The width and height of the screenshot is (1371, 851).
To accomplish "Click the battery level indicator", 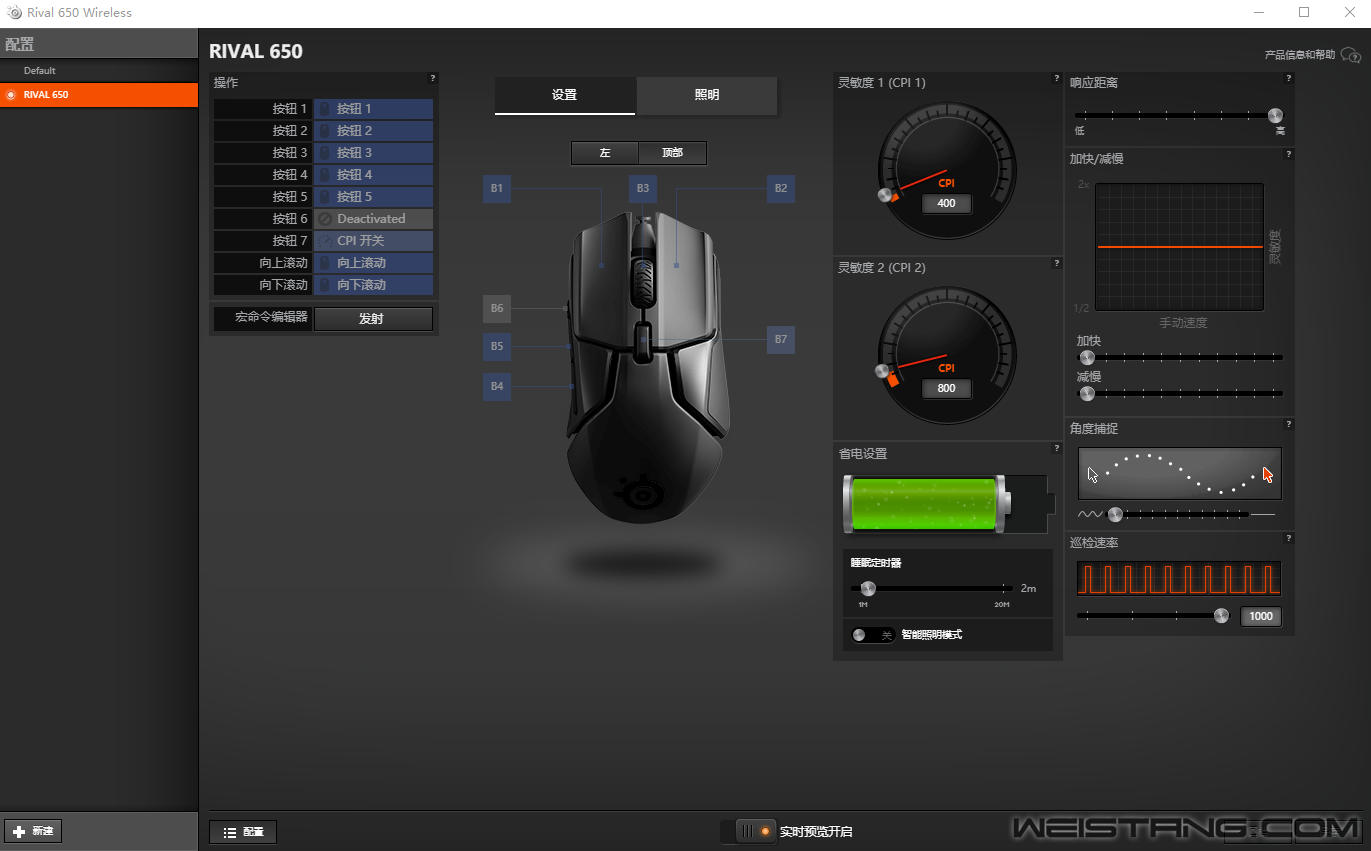I will click(949, 504).
